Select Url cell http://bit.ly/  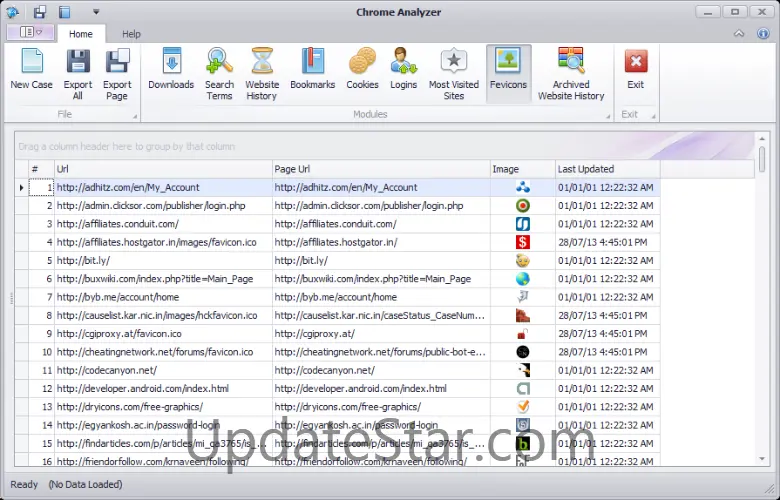[x=163, y=261]
